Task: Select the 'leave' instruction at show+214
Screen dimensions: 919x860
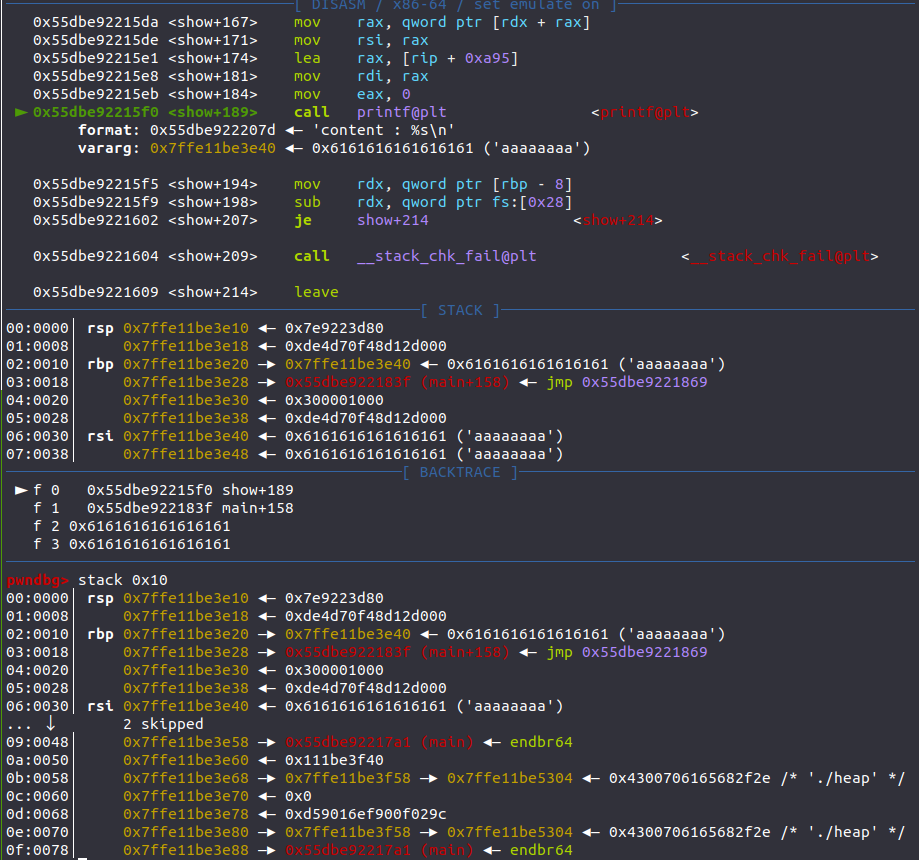Action: (x=316, y=292)
